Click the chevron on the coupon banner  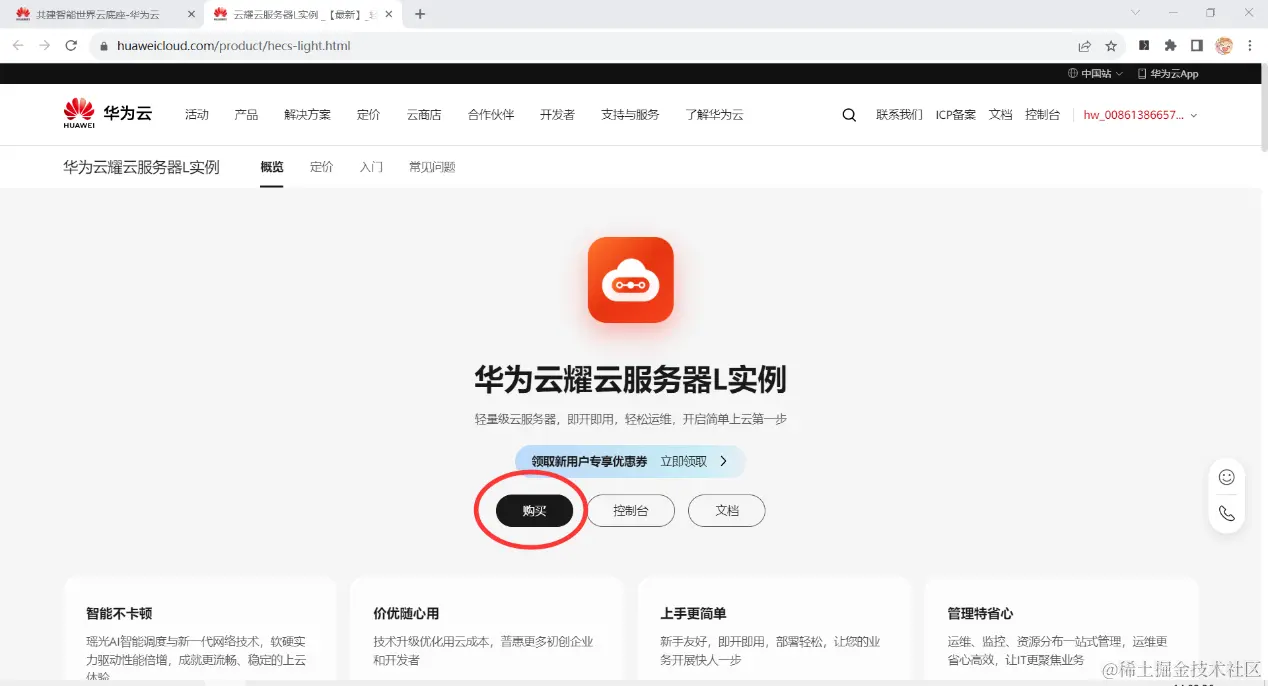[724, 461]
